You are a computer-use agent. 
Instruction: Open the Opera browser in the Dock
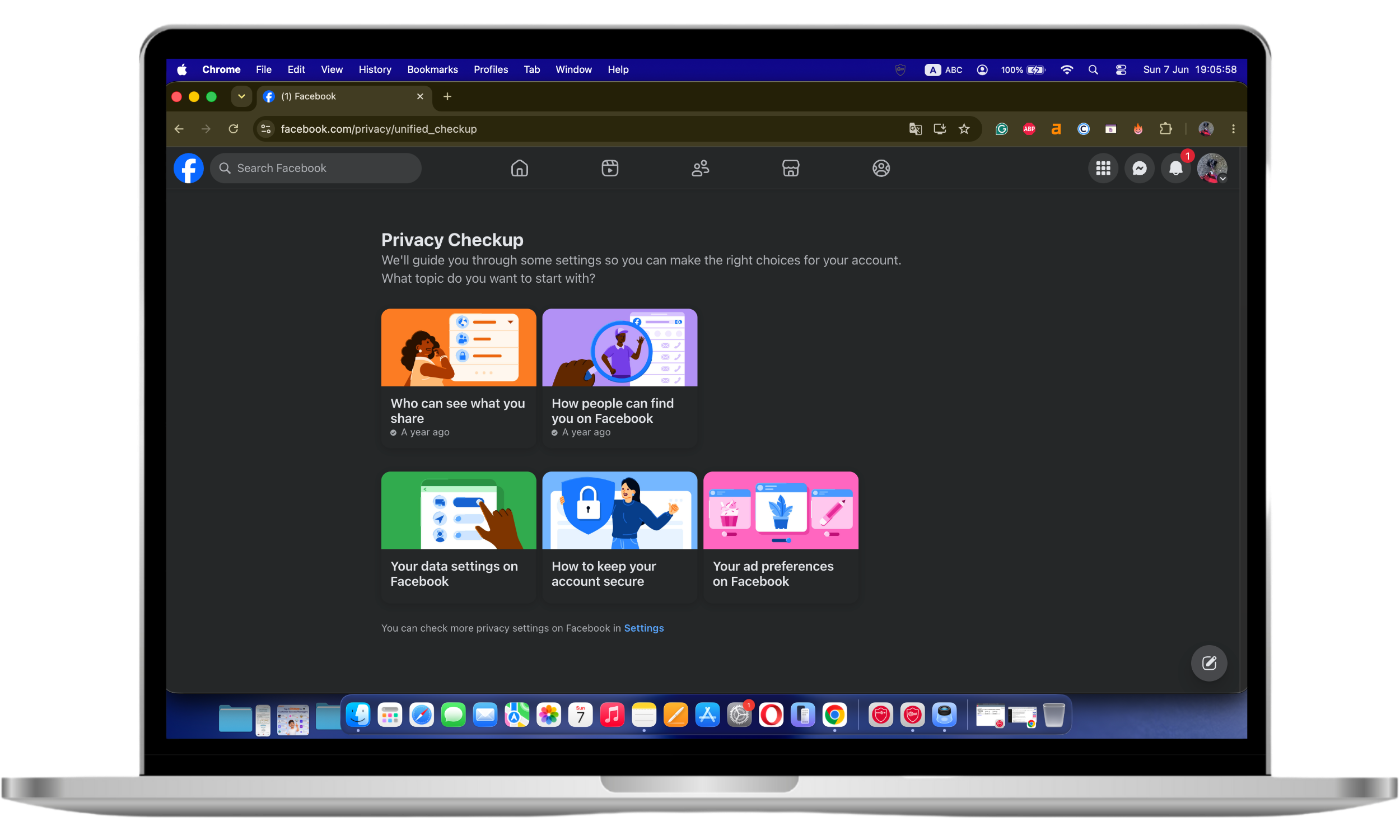tap(771, 715)
